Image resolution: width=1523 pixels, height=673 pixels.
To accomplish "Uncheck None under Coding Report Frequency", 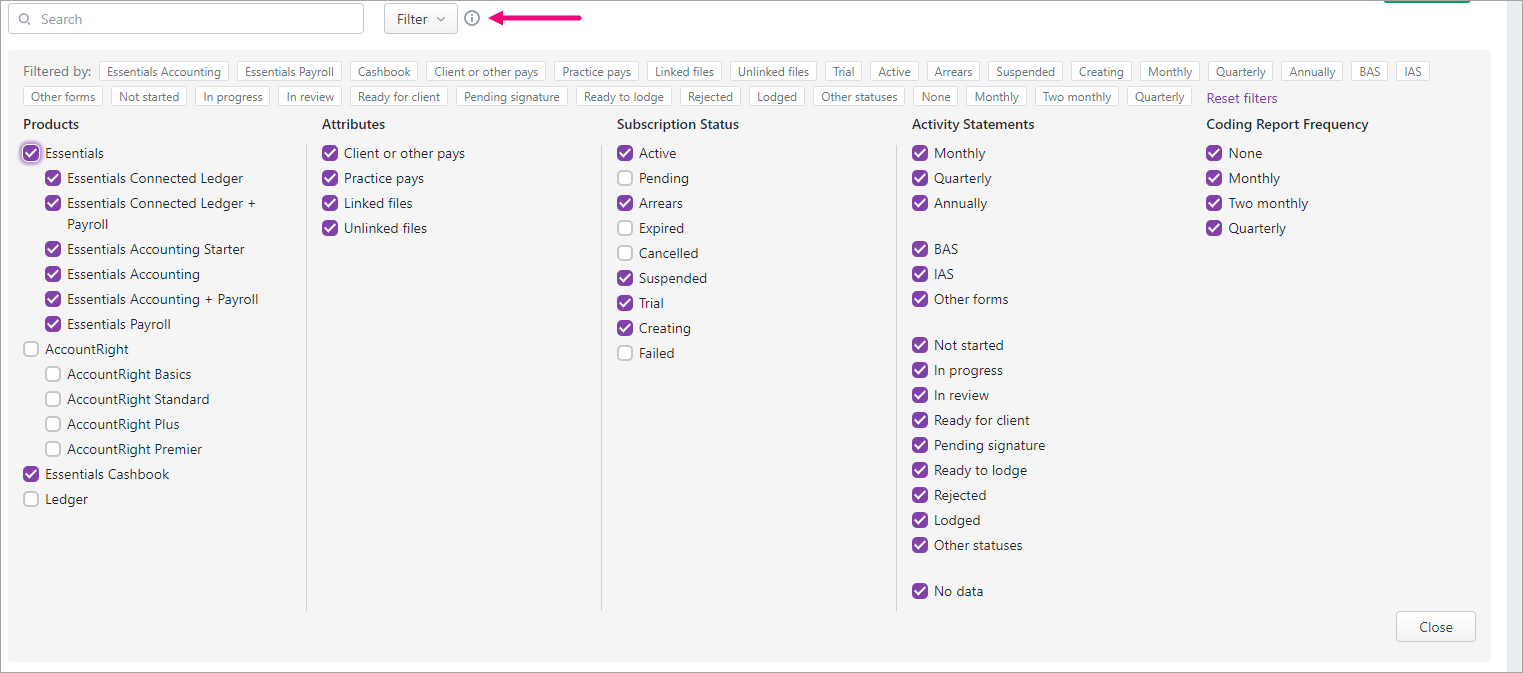I will coord(1214,153).
